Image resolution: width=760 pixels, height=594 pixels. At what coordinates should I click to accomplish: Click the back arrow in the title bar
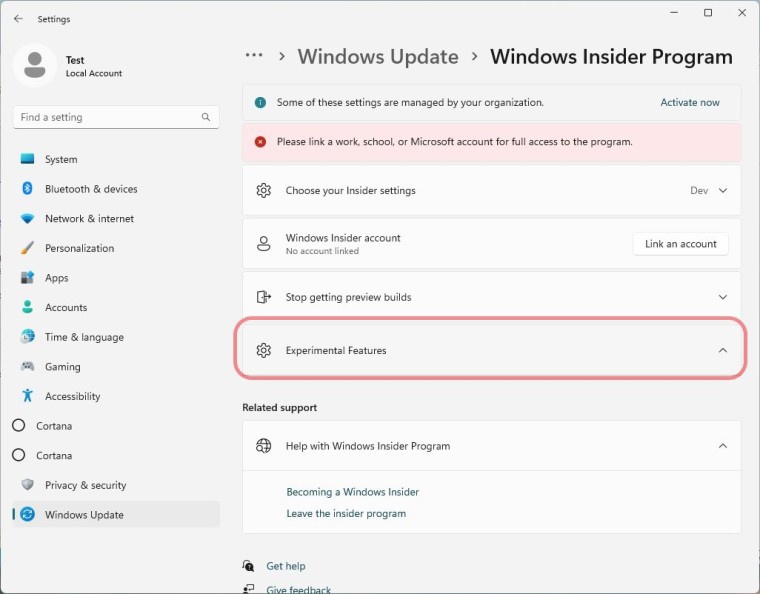[18, 19]
